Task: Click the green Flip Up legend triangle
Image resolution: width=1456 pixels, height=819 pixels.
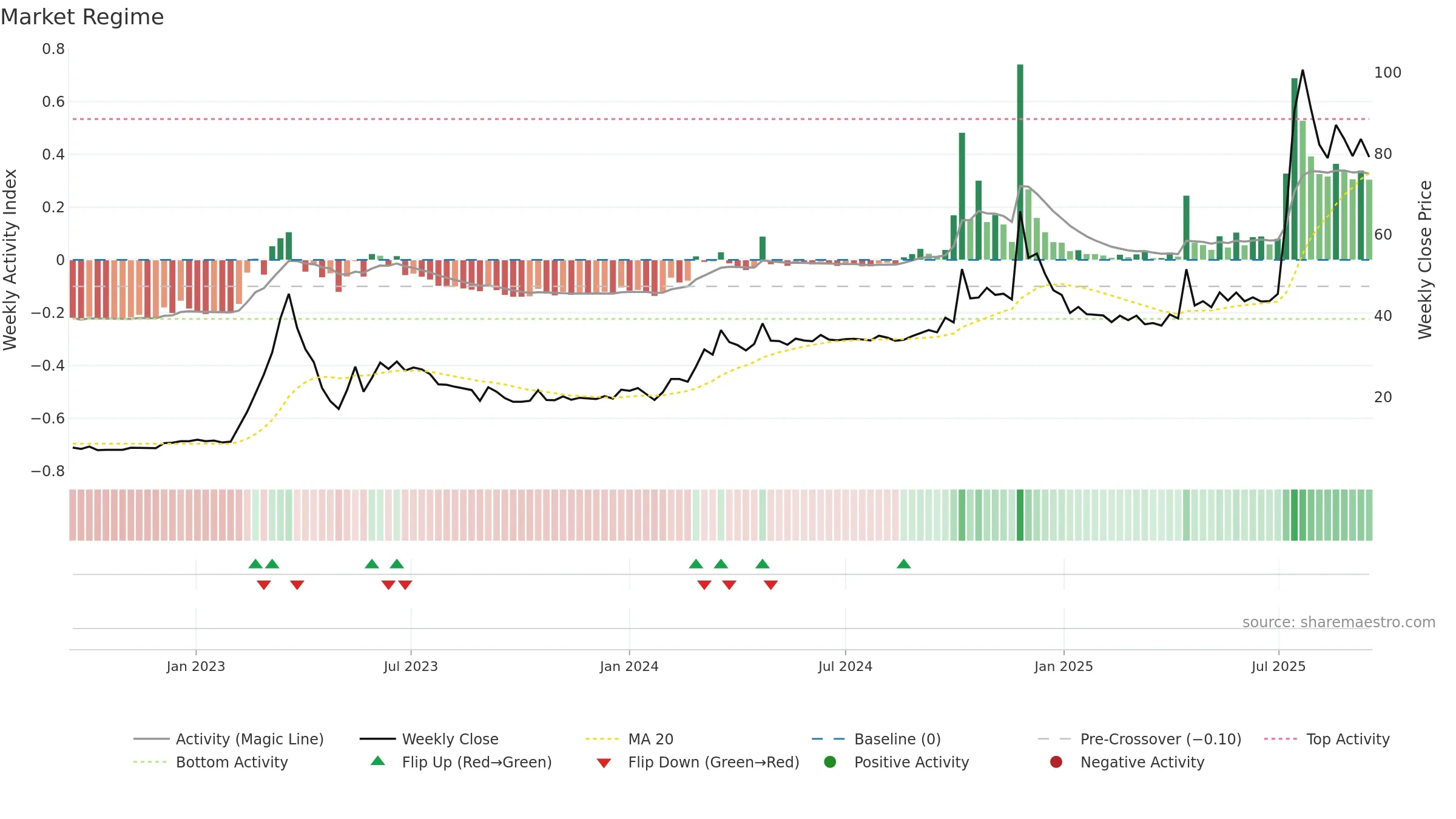Action: [377, 761]
